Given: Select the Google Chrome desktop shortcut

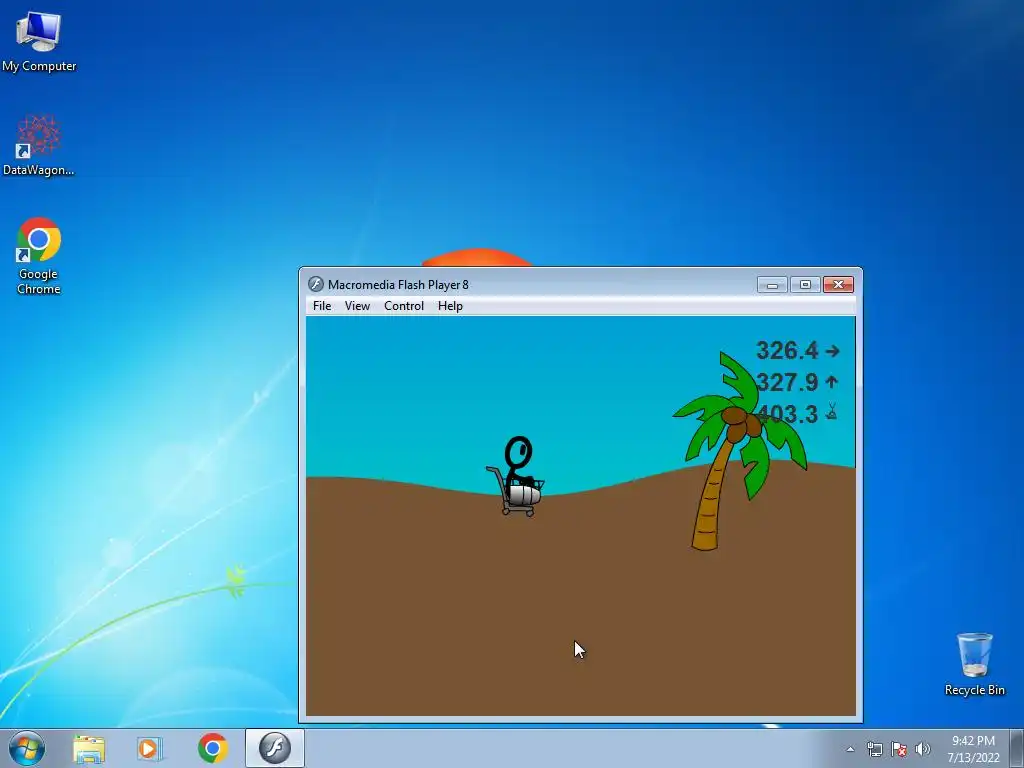Looking at the screenshot, I should (39, 256).
